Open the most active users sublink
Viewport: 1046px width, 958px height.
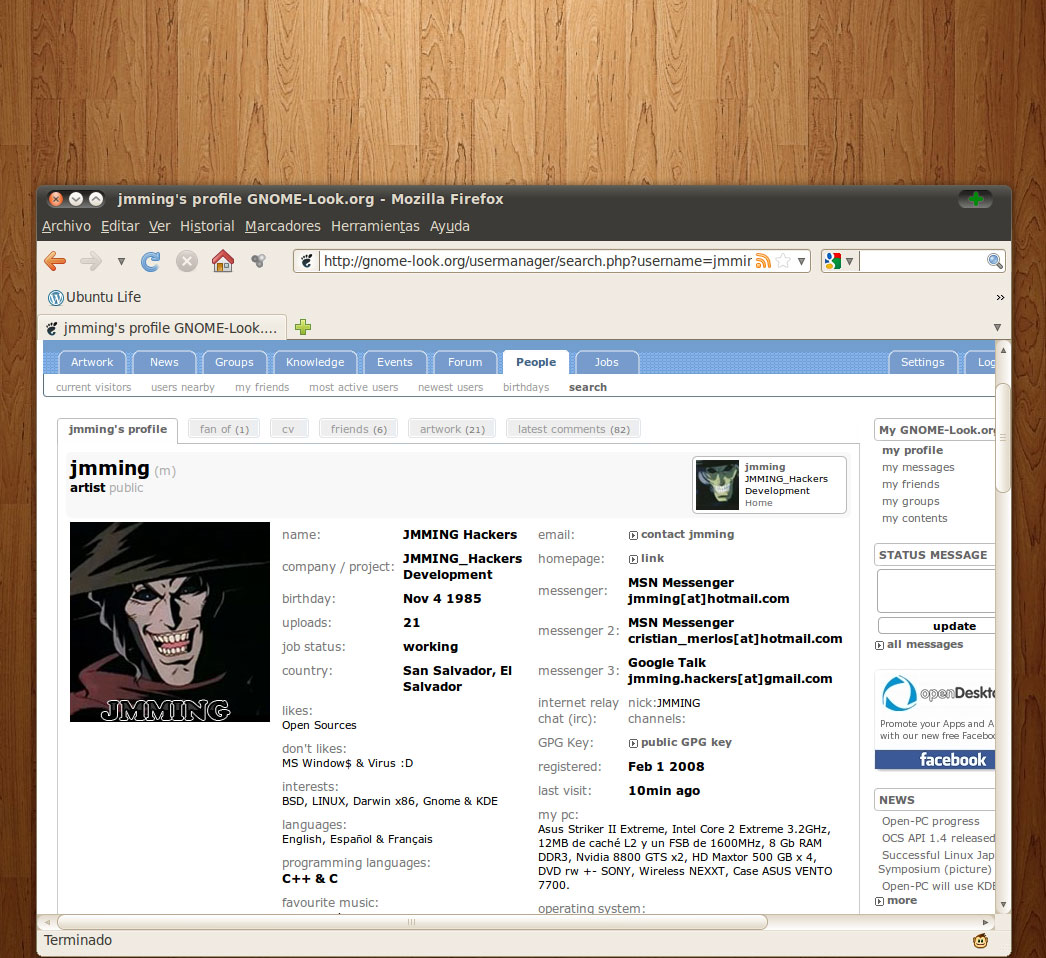(354, 387)
